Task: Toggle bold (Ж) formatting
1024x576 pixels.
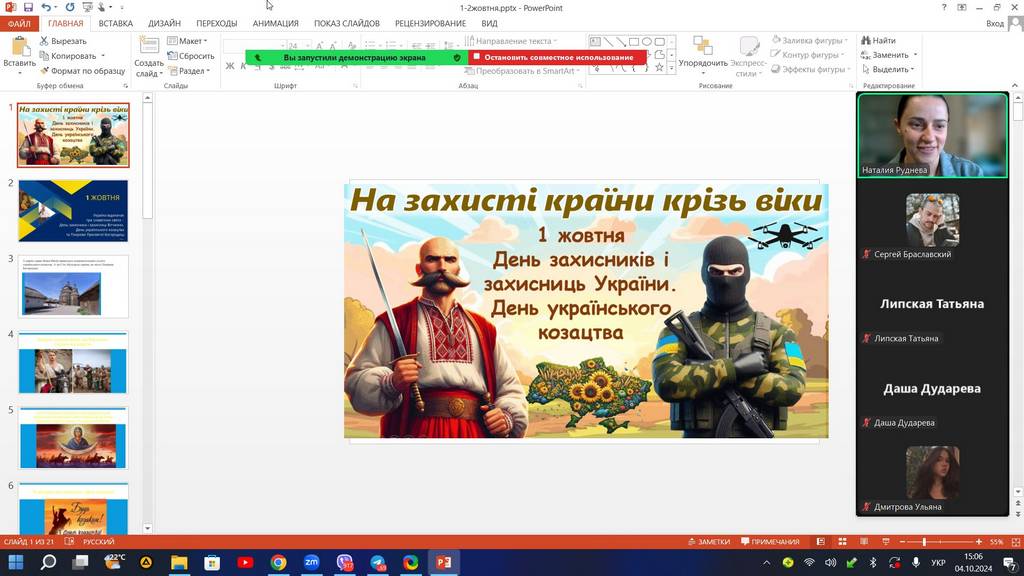Action: pos(230,66)
